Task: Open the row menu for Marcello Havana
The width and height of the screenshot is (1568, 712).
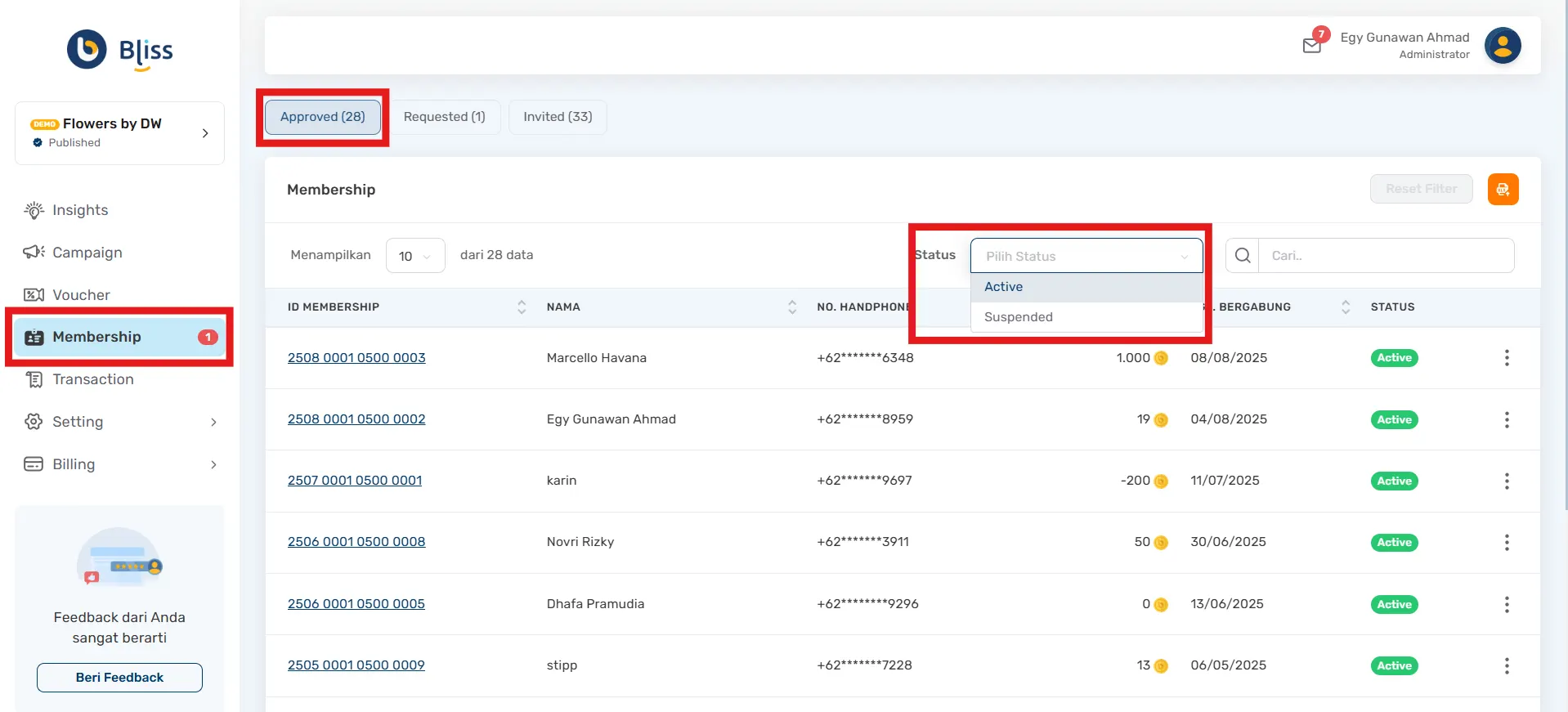Action: coord(1507,358)
